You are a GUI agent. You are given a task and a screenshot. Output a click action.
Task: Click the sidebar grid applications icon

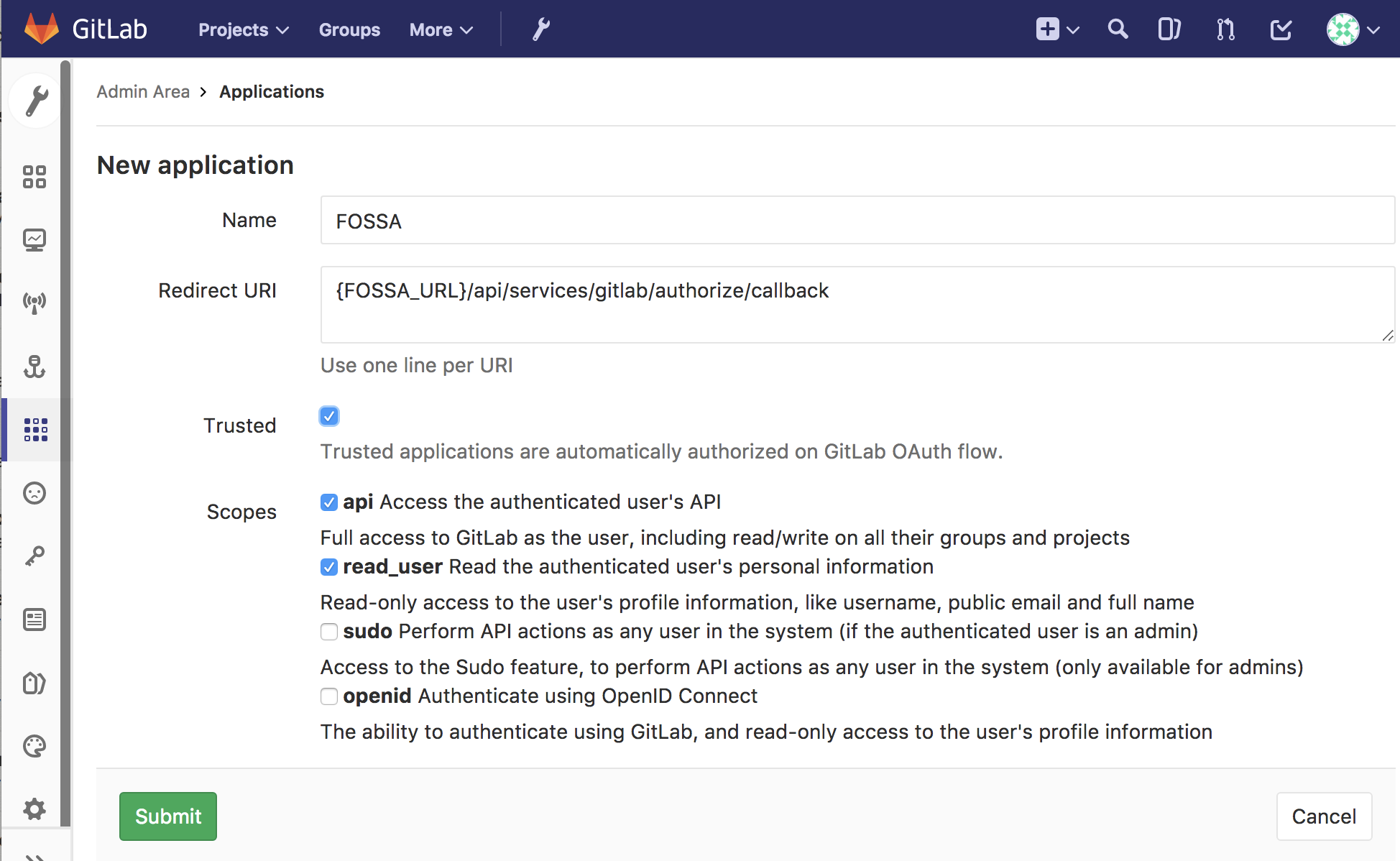pos(35,429)
